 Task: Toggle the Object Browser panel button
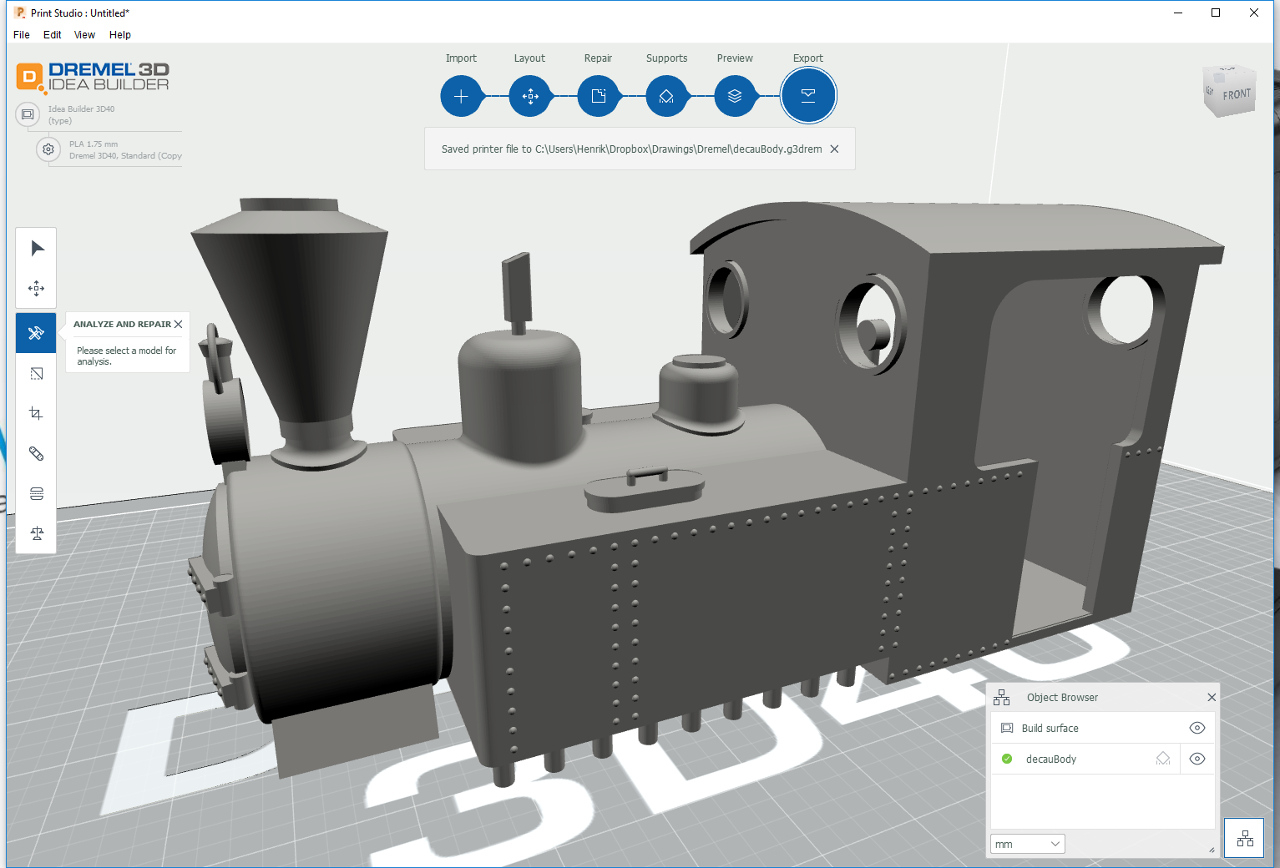pos(1245,839)
